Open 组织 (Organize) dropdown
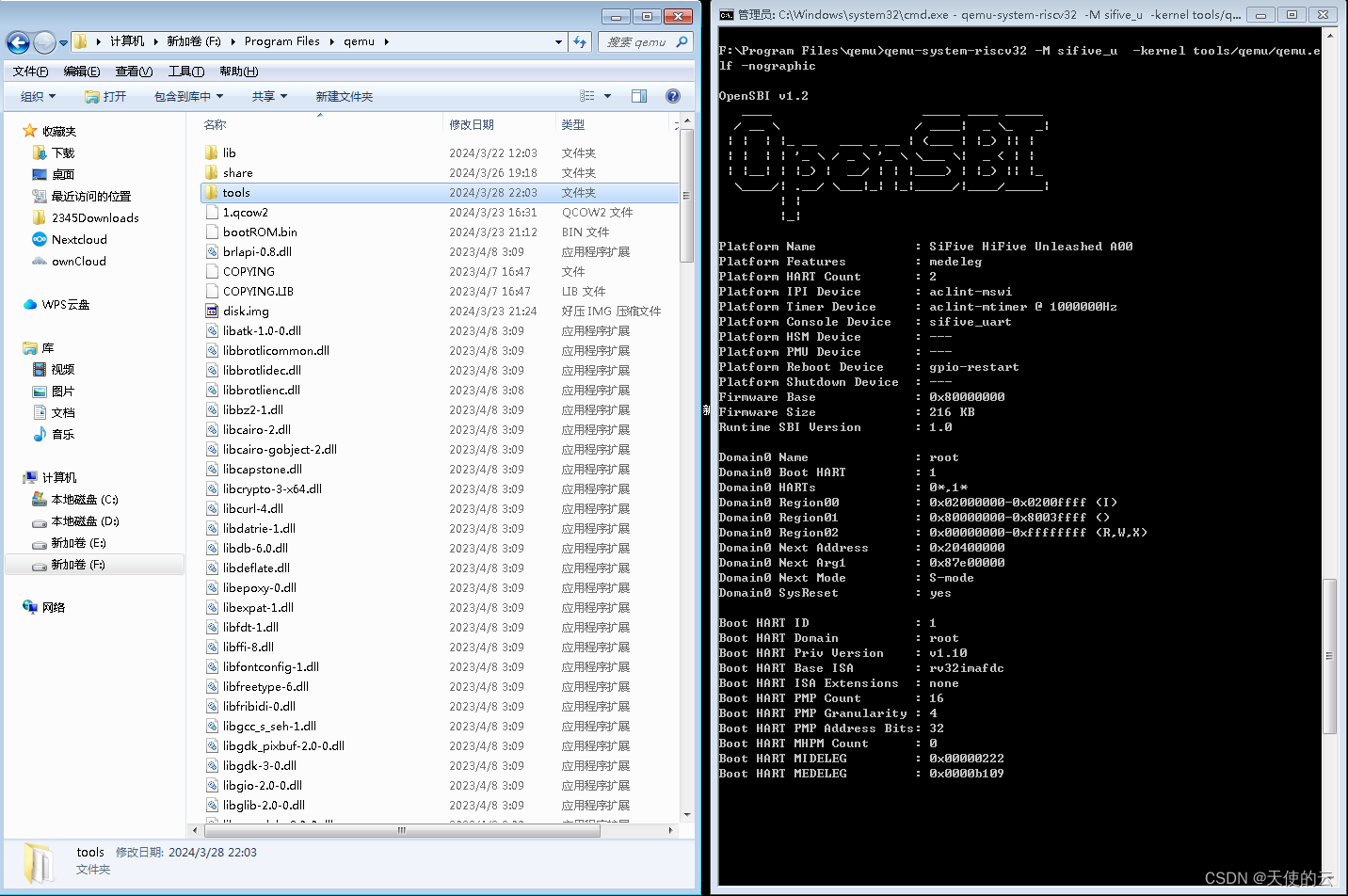Screen dimensions: 1348x896 tap(39, 96)
